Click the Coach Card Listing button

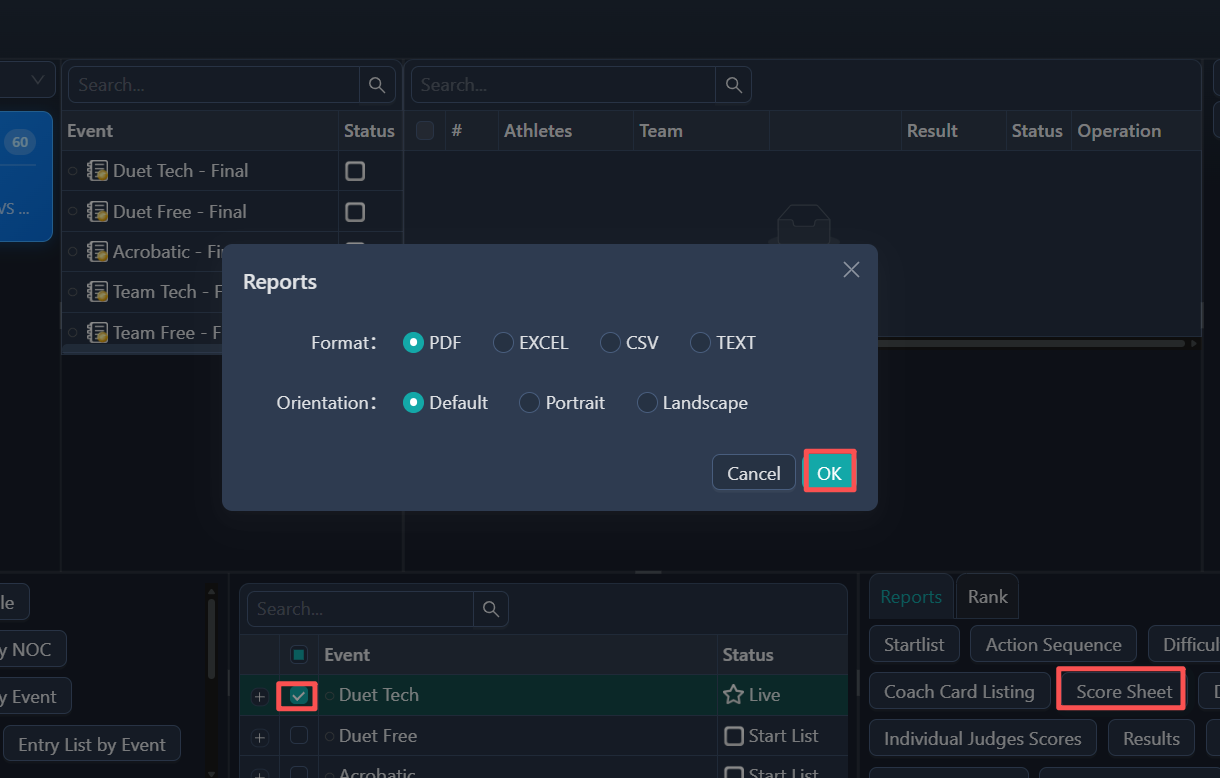959,692
